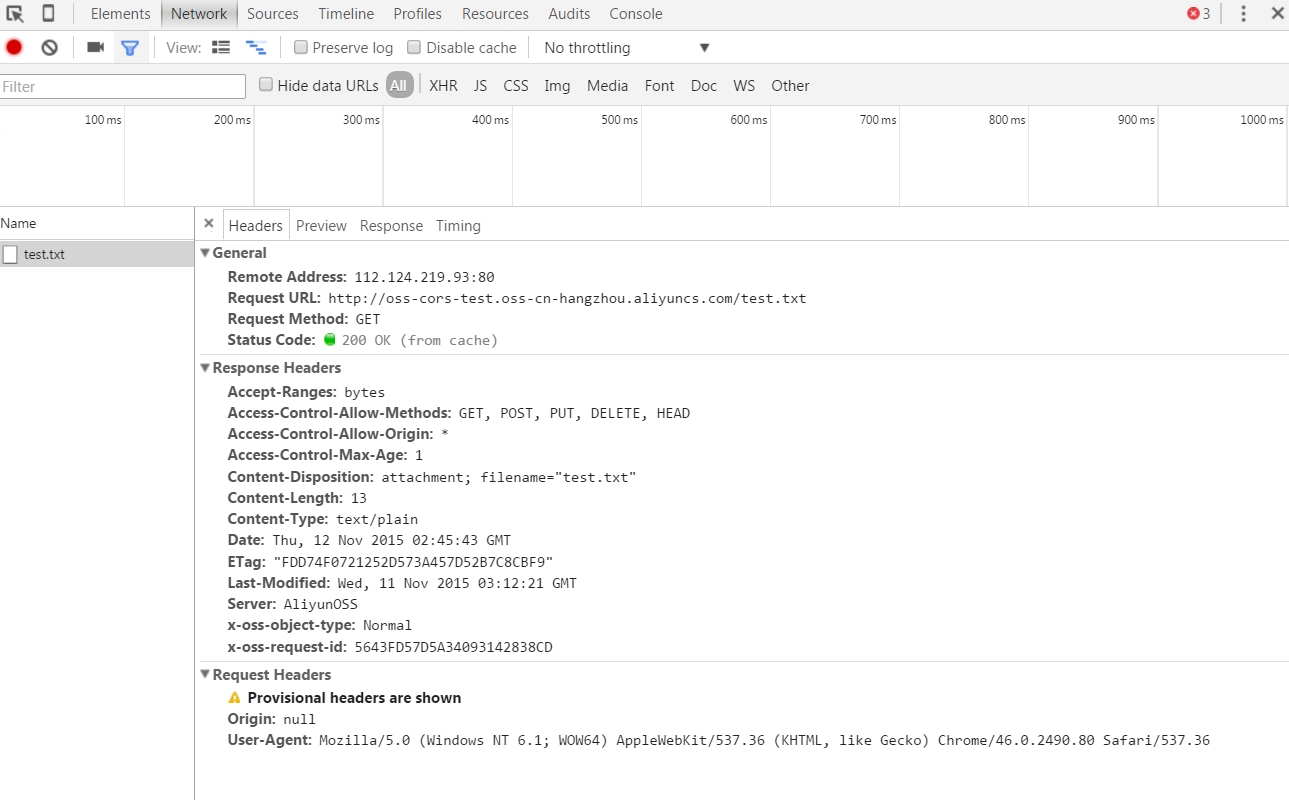Collapse the Response Headers section
The height and width of the screenshot is (800, 1289).
(206, 368)
